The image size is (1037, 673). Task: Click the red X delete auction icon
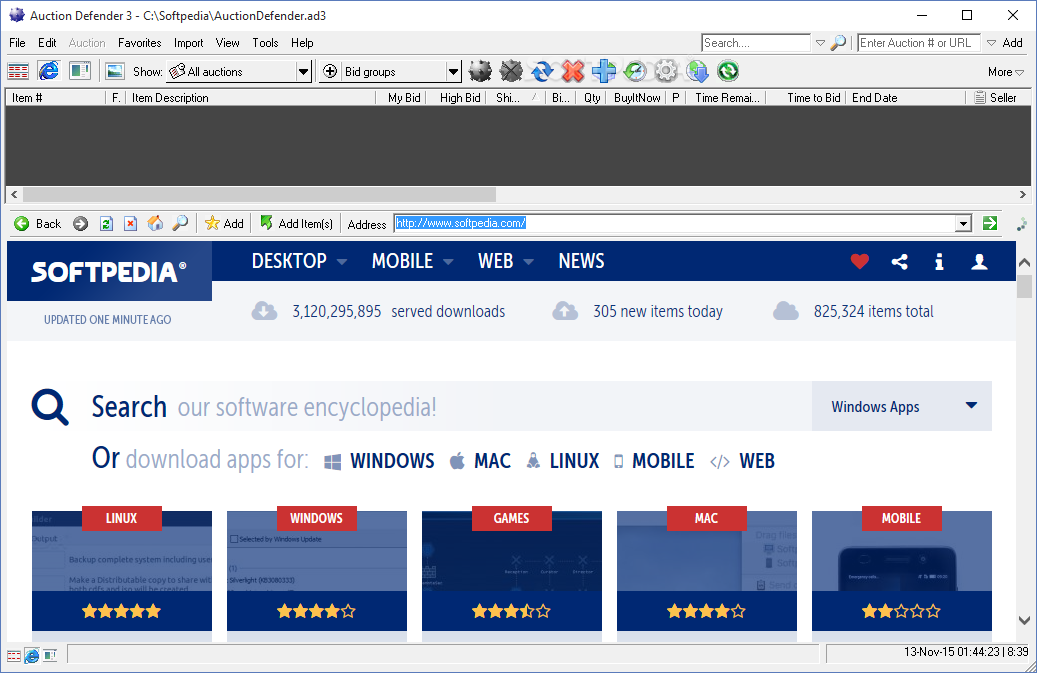click(x=573, y=71)
